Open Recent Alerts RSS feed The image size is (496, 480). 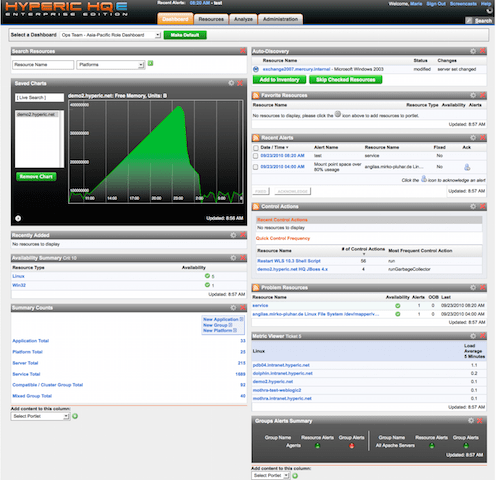point(256,138)
